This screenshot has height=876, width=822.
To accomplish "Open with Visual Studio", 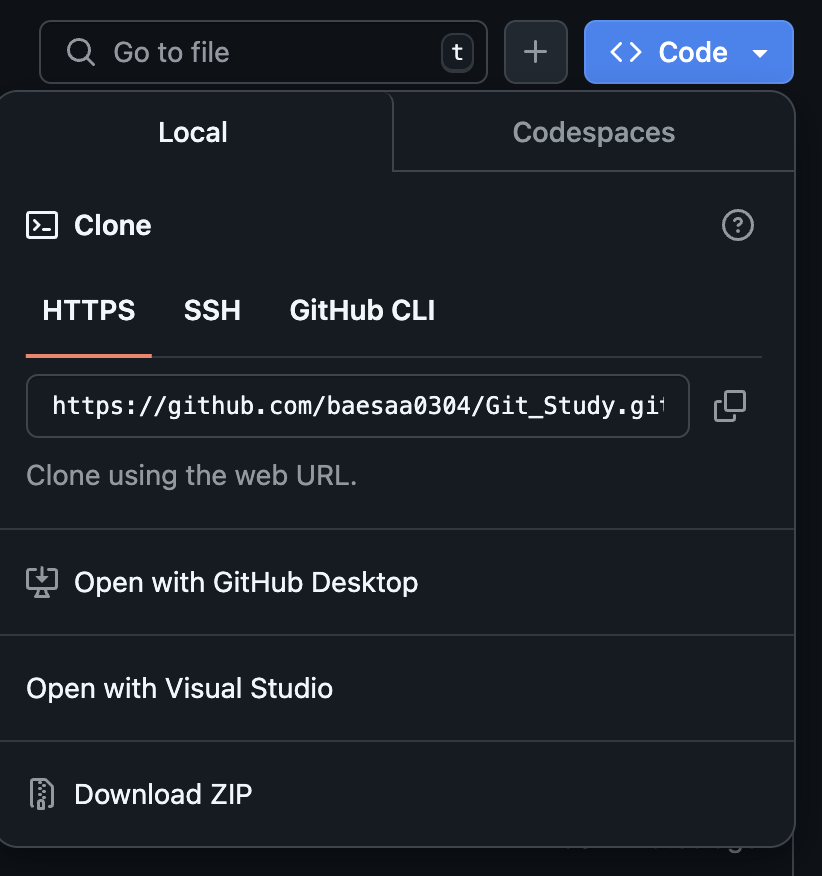I will [x=397, y=688].
